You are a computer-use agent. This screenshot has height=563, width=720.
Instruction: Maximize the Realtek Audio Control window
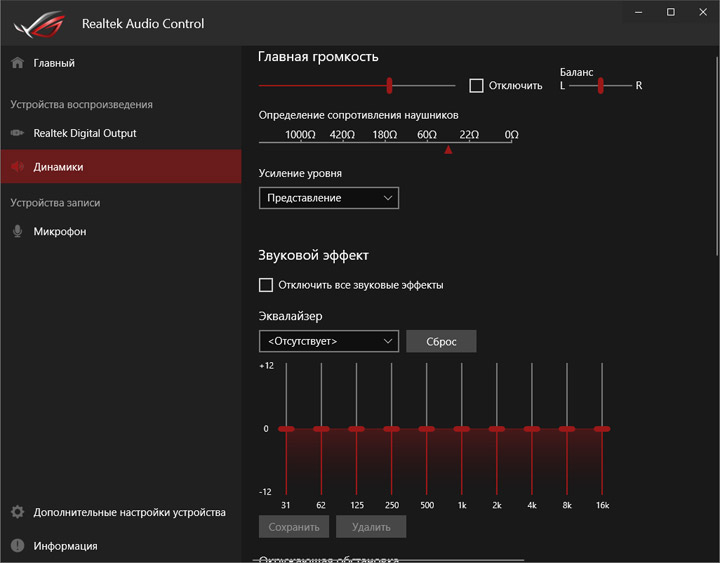671,12
